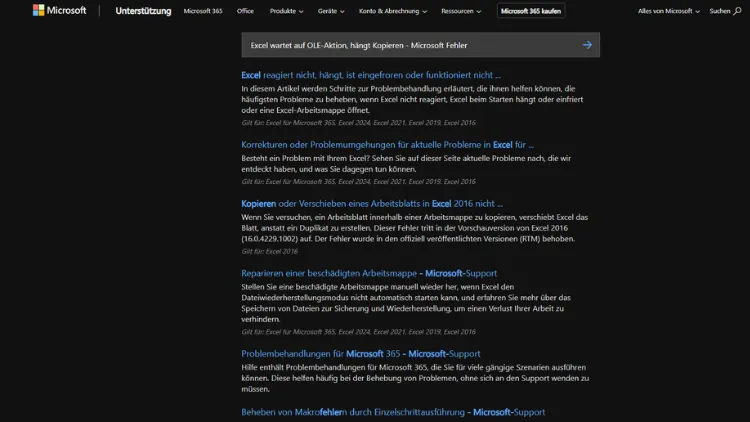Open 'Excel reagiert nicht, hängt' result

pyautogui.click(x=371, y=75)
